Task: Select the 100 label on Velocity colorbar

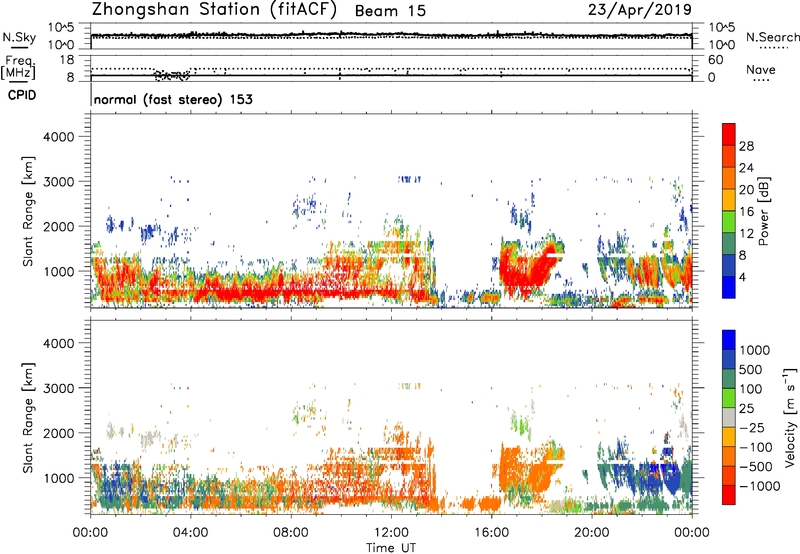Action: coord(751,389)
